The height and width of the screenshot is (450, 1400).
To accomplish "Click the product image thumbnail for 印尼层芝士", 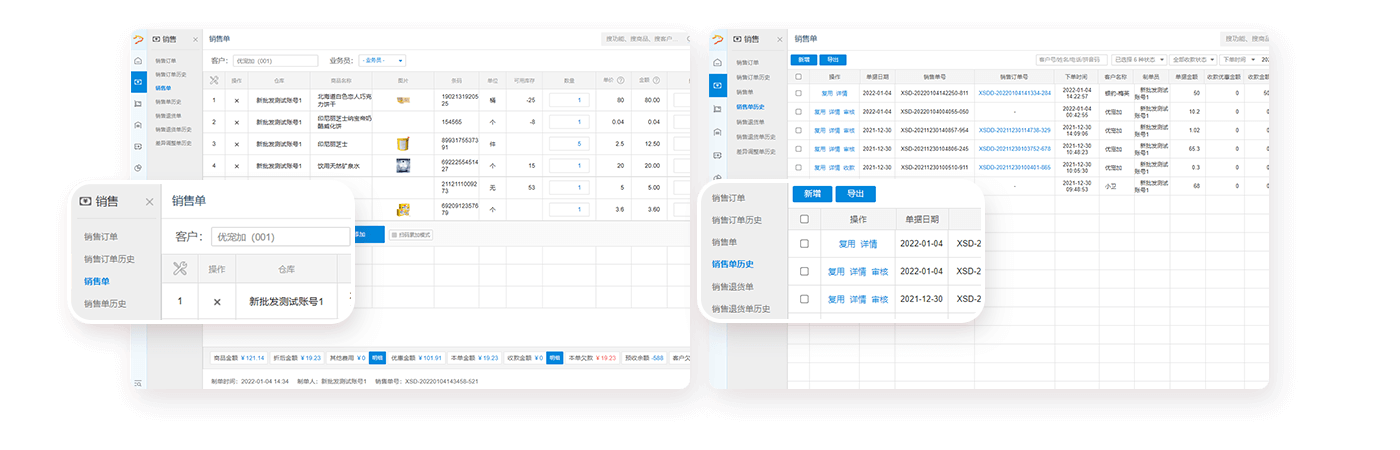I will click(403, 144).
